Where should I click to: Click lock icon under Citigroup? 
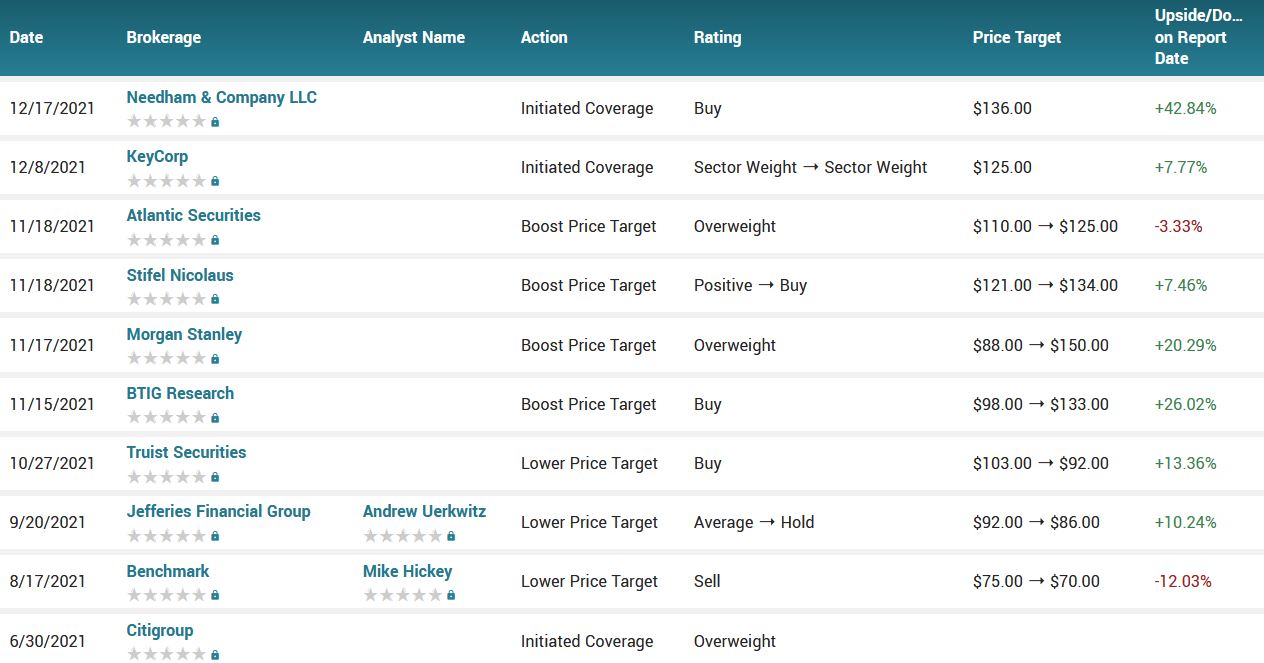coord(215,655)
